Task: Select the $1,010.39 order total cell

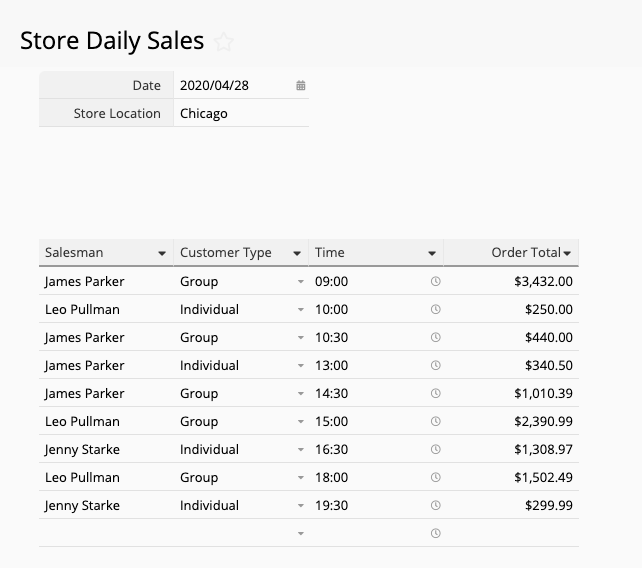Action: pyautogui.click(x=511, y=393)
